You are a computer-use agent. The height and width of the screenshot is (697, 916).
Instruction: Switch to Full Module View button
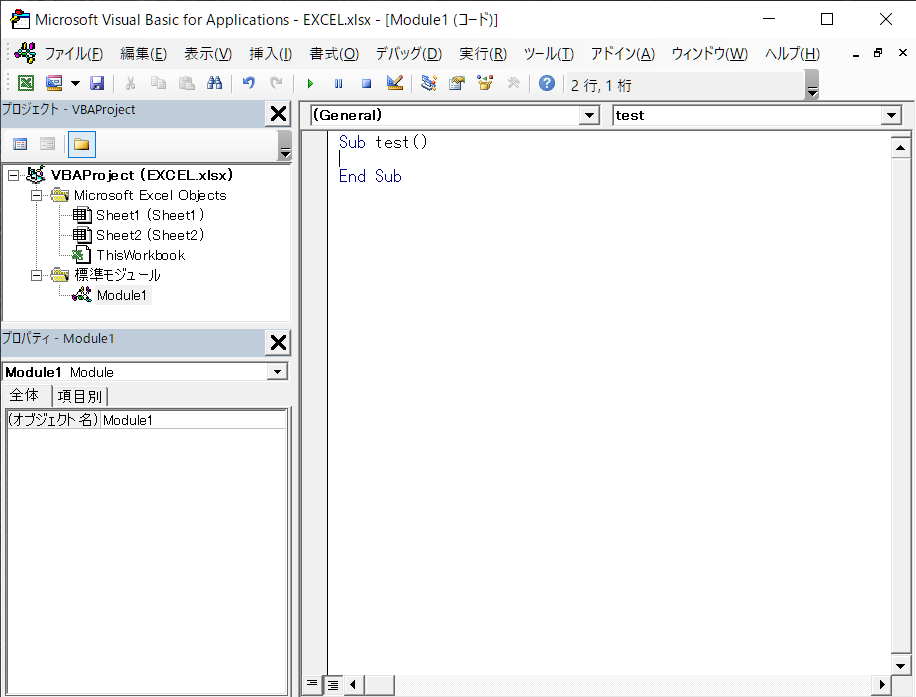(332, 684)
